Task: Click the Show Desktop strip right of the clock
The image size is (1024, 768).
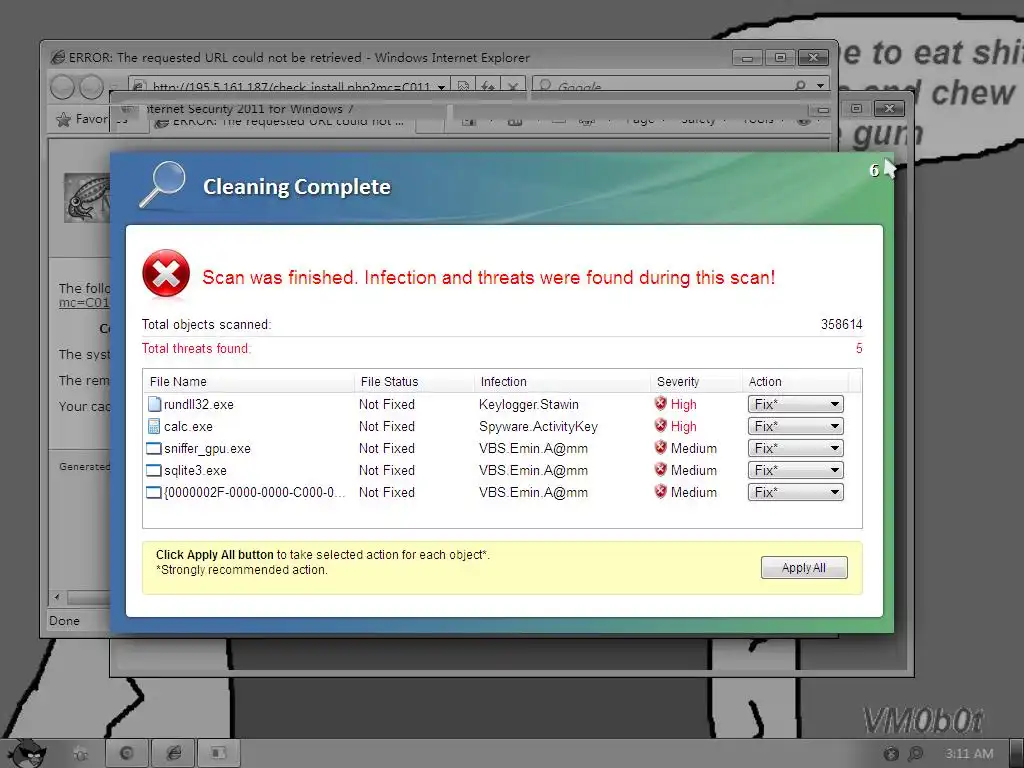Action: [x=1016, y=753]
